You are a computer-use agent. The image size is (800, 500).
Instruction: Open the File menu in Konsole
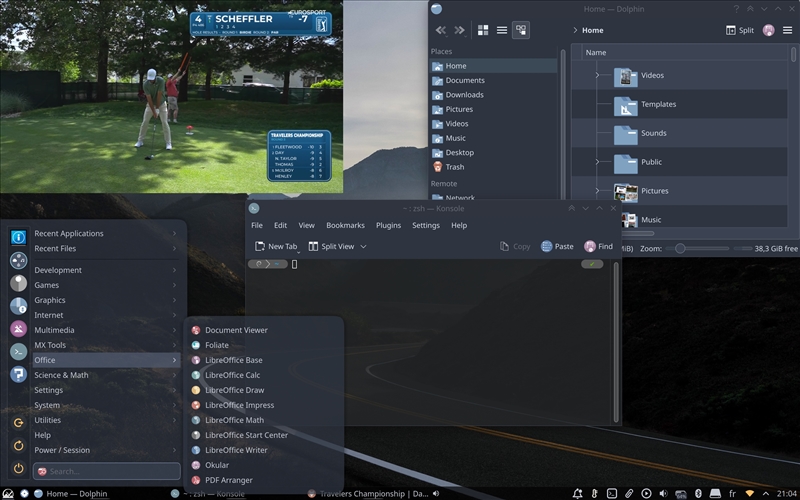coord(257,225)
